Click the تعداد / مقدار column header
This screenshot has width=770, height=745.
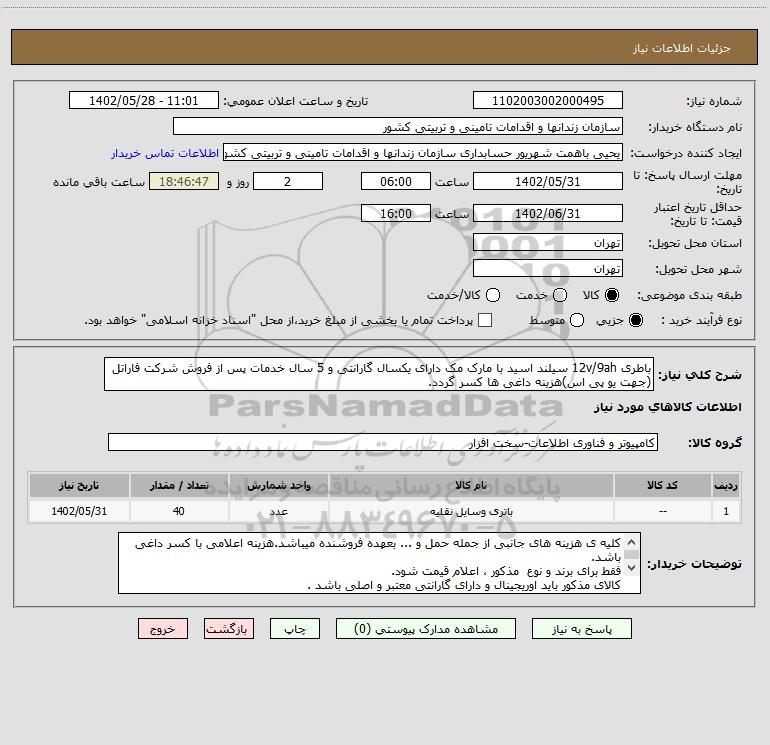179,486
